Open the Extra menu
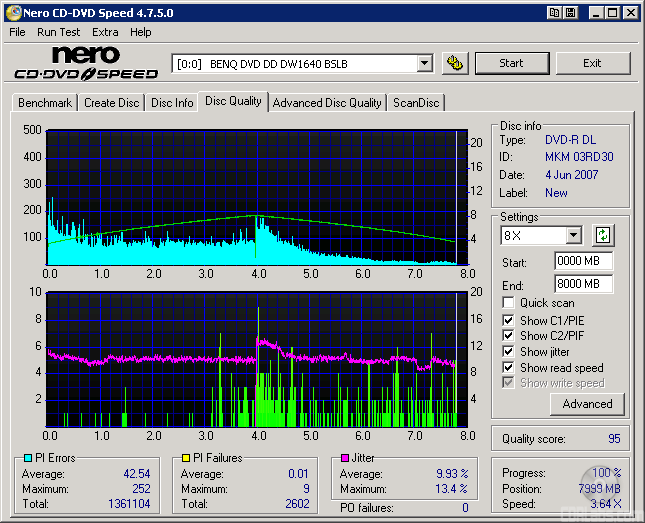This screenshot has height=523, width=645. [x=105, y=32]
